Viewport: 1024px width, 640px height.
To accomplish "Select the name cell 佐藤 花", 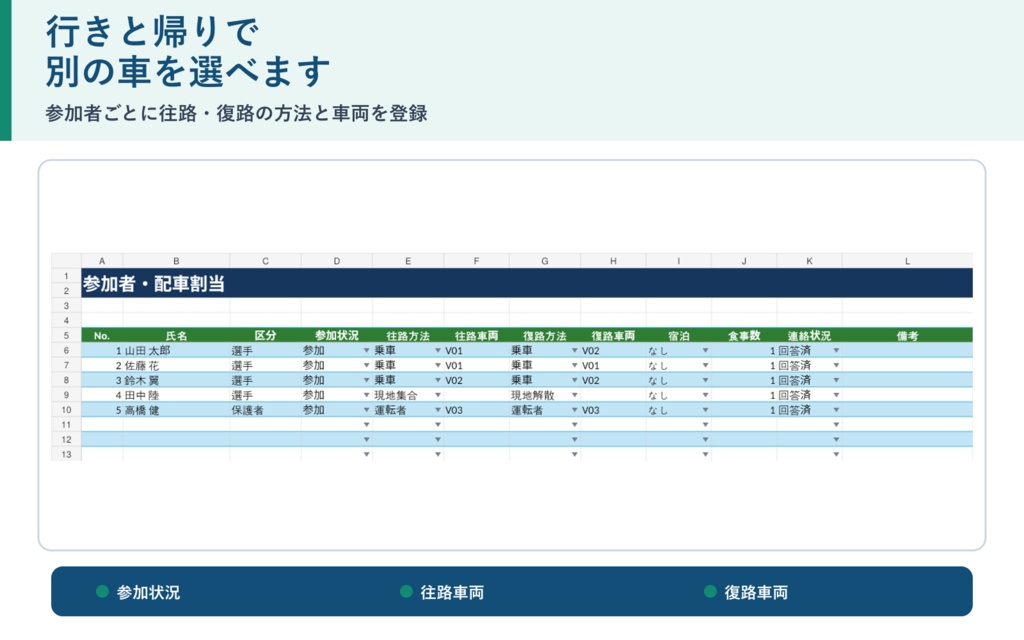I will 176,366.
